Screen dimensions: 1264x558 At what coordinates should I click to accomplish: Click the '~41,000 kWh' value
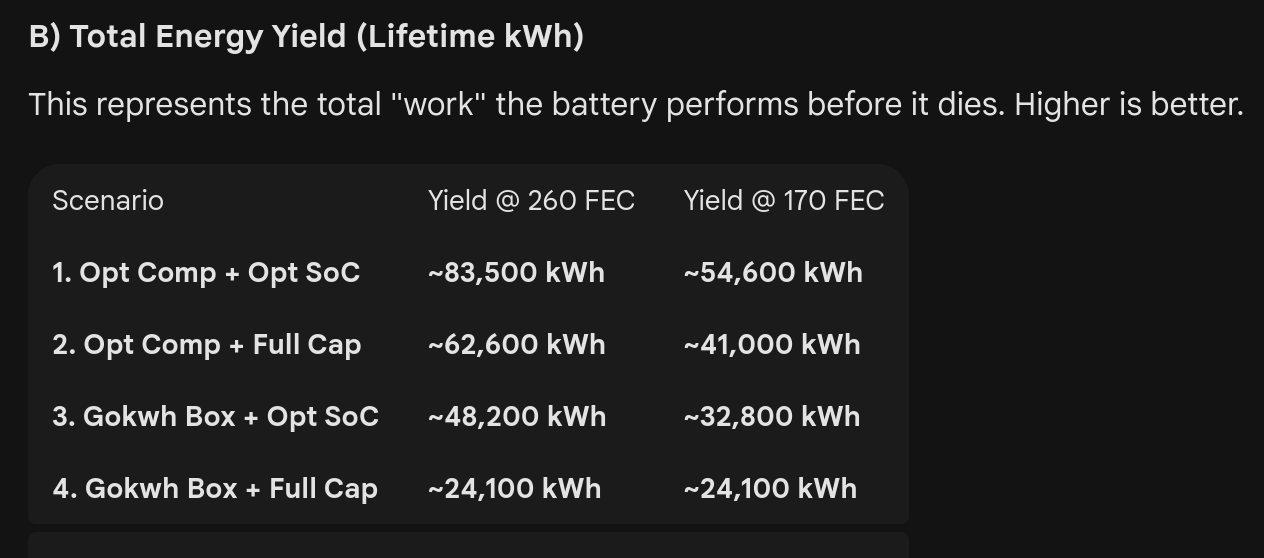click(772, 345)
